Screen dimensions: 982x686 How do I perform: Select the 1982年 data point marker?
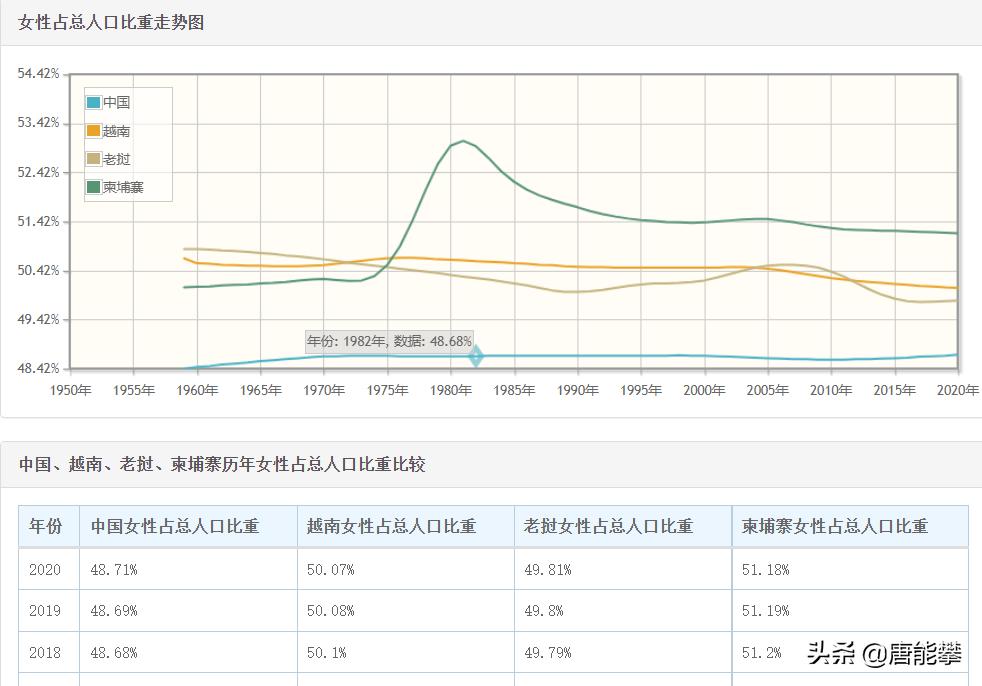pos(476,355)
